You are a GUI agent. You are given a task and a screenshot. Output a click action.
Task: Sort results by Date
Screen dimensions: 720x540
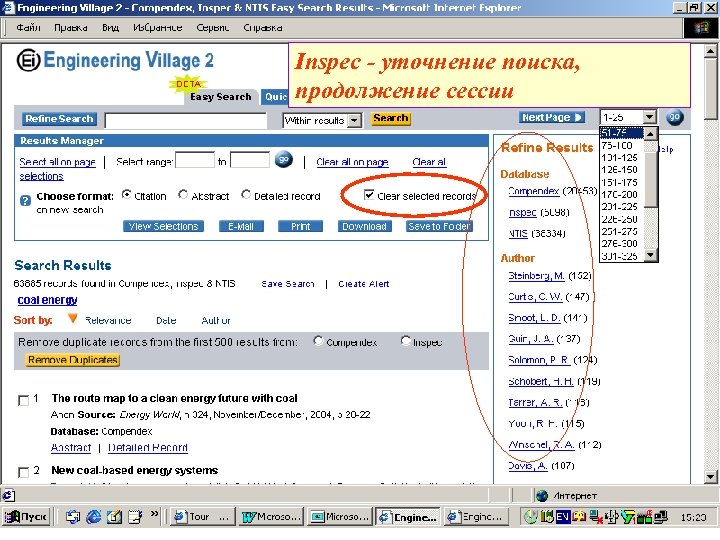166,320
